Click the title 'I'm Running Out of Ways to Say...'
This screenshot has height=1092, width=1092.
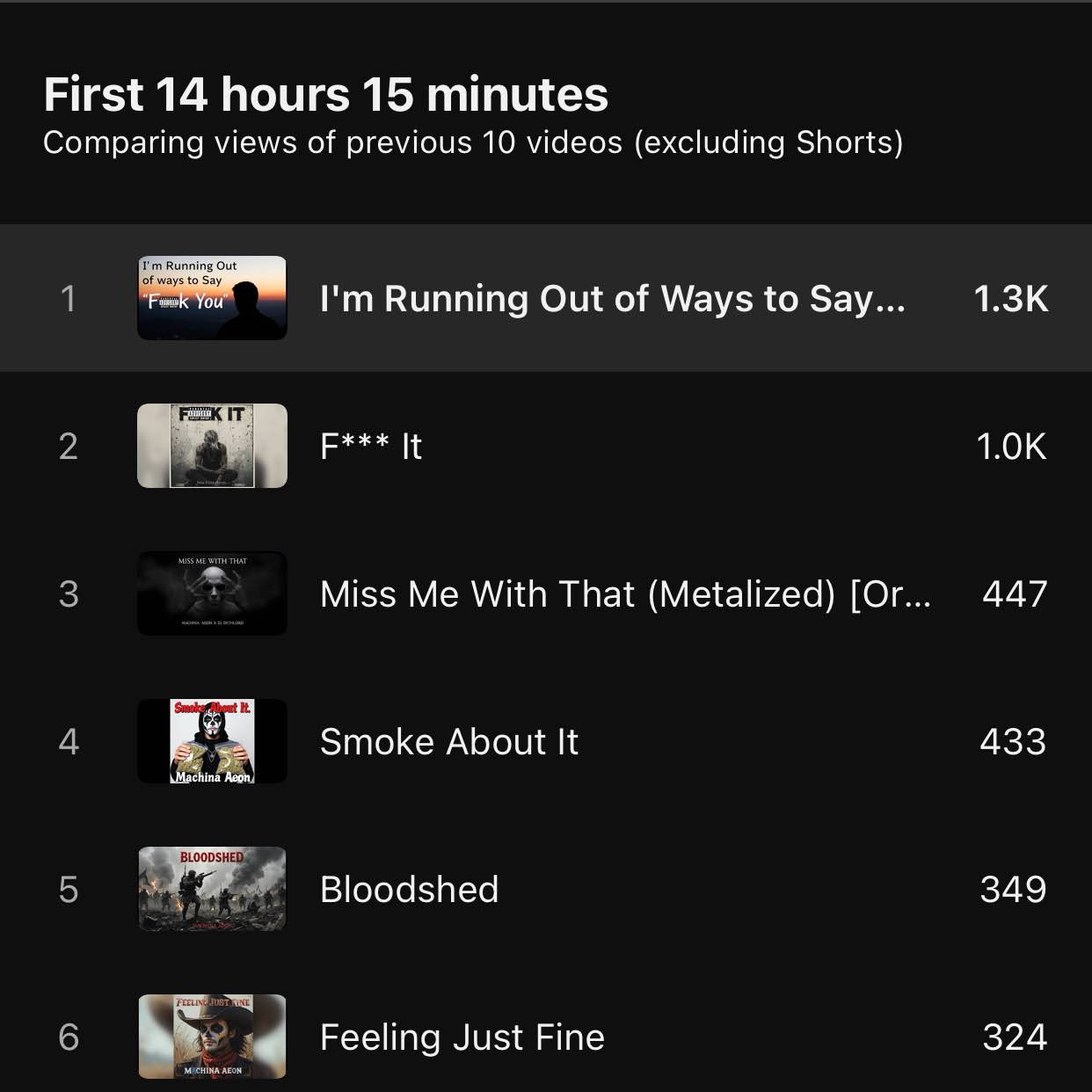[x=612, y=299]
